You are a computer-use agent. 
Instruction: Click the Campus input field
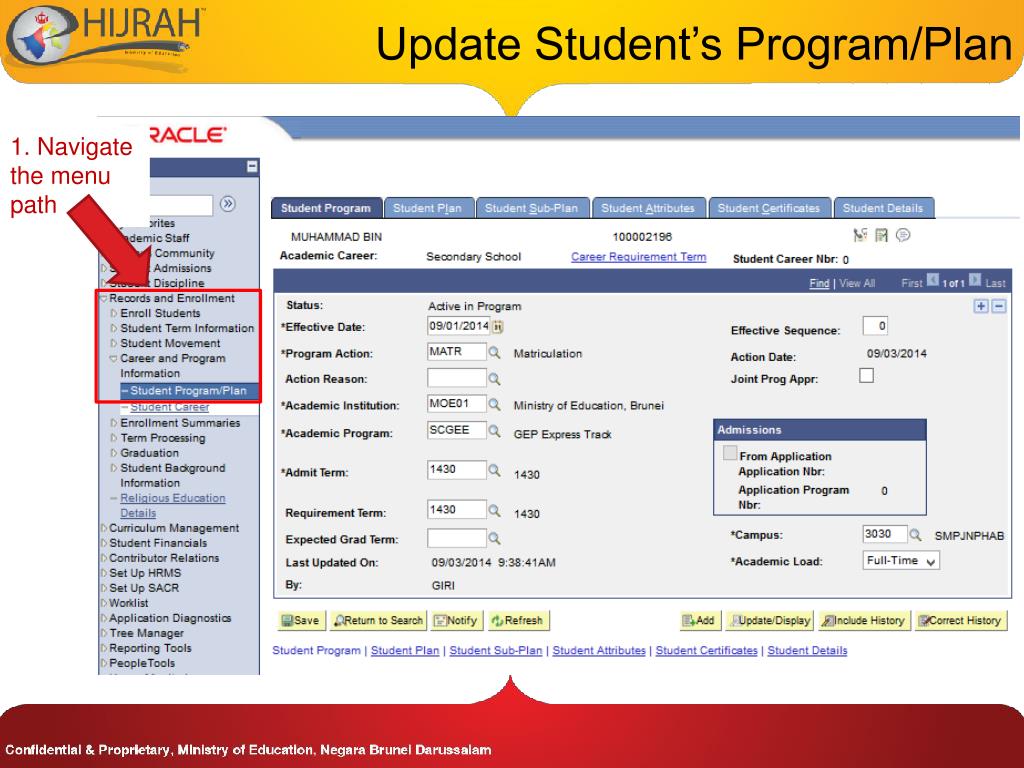click(884, 534)
